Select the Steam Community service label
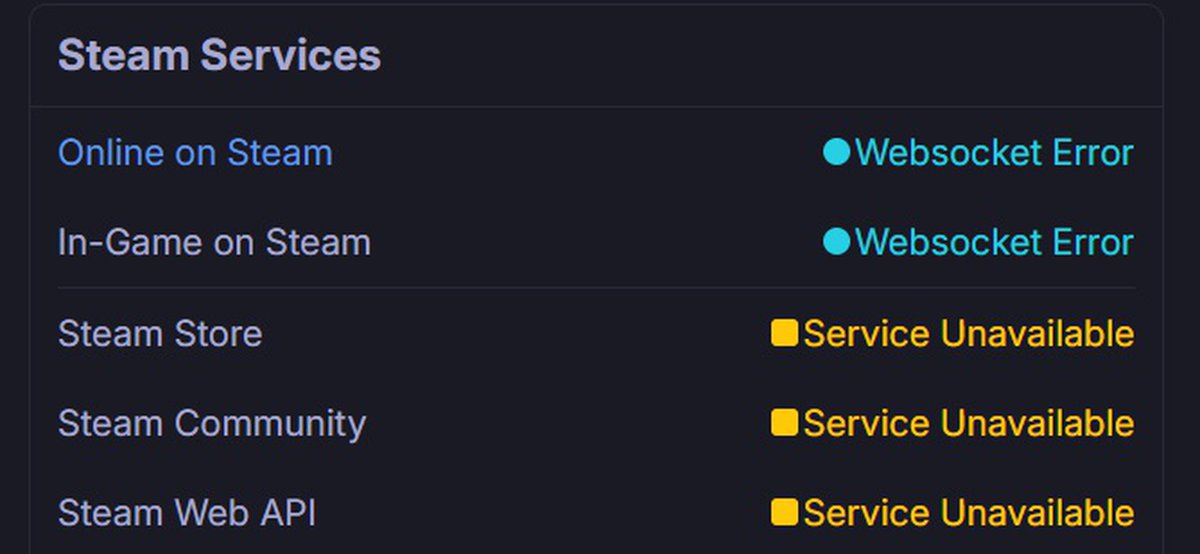1200x554 pixels. [212, 423]
